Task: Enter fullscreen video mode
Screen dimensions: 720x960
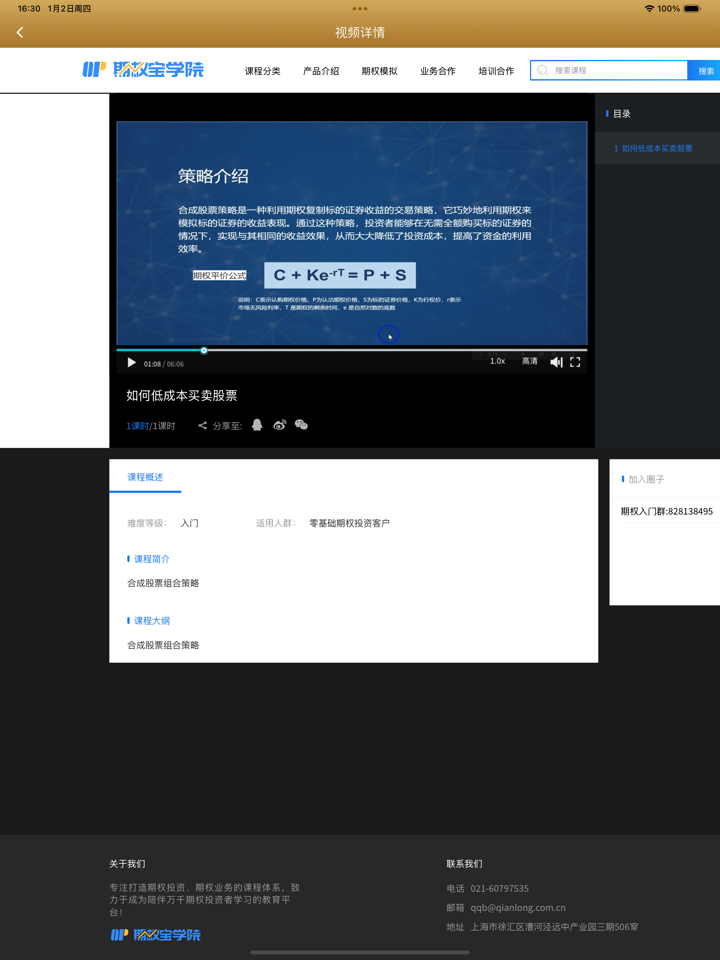Action: (575, 362)
